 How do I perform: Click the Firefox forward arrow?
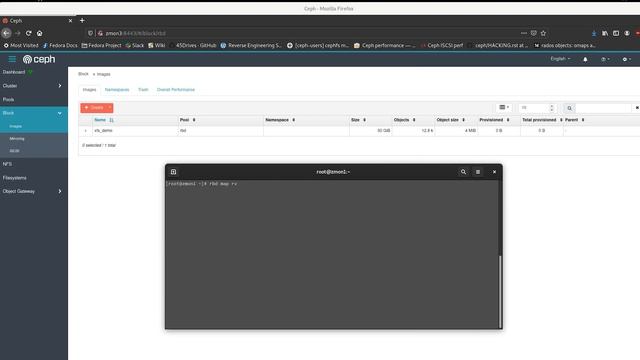pos(18,33)
